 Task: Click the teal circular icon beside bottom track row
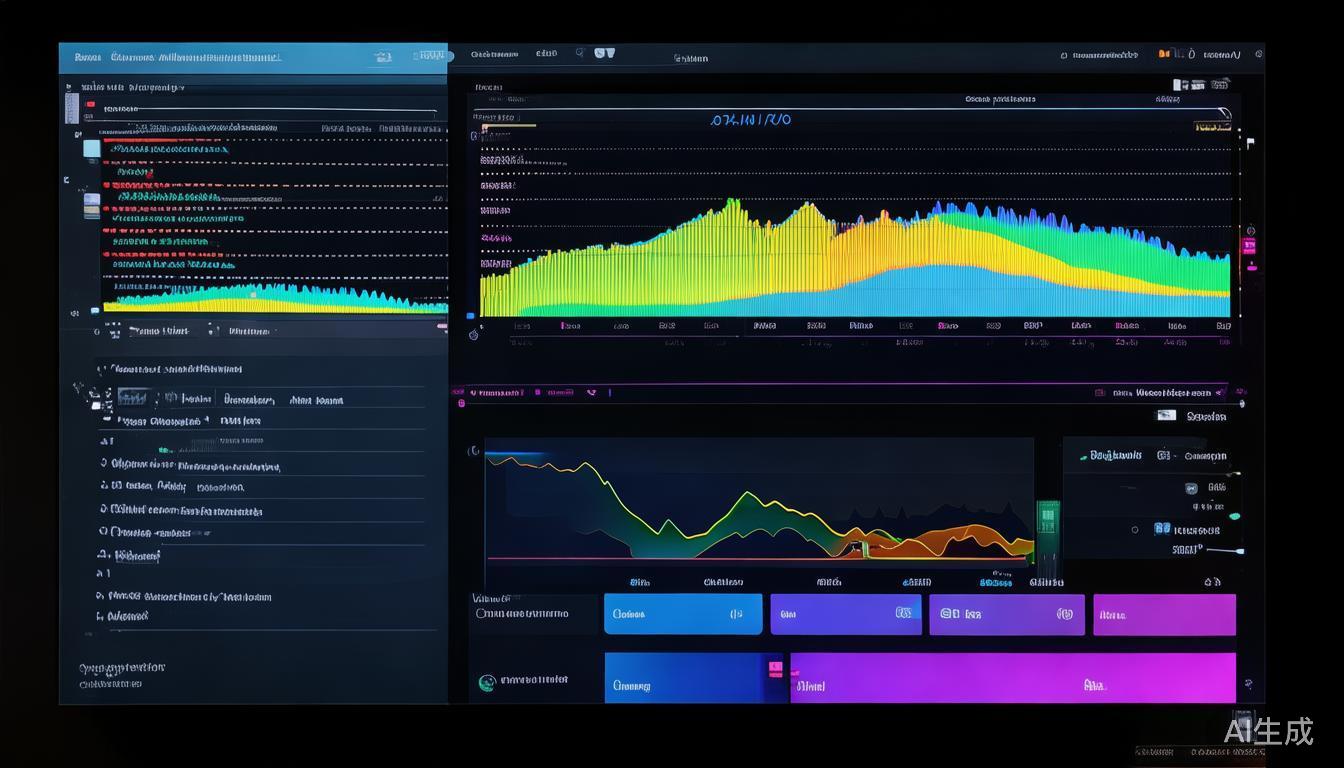487,683
